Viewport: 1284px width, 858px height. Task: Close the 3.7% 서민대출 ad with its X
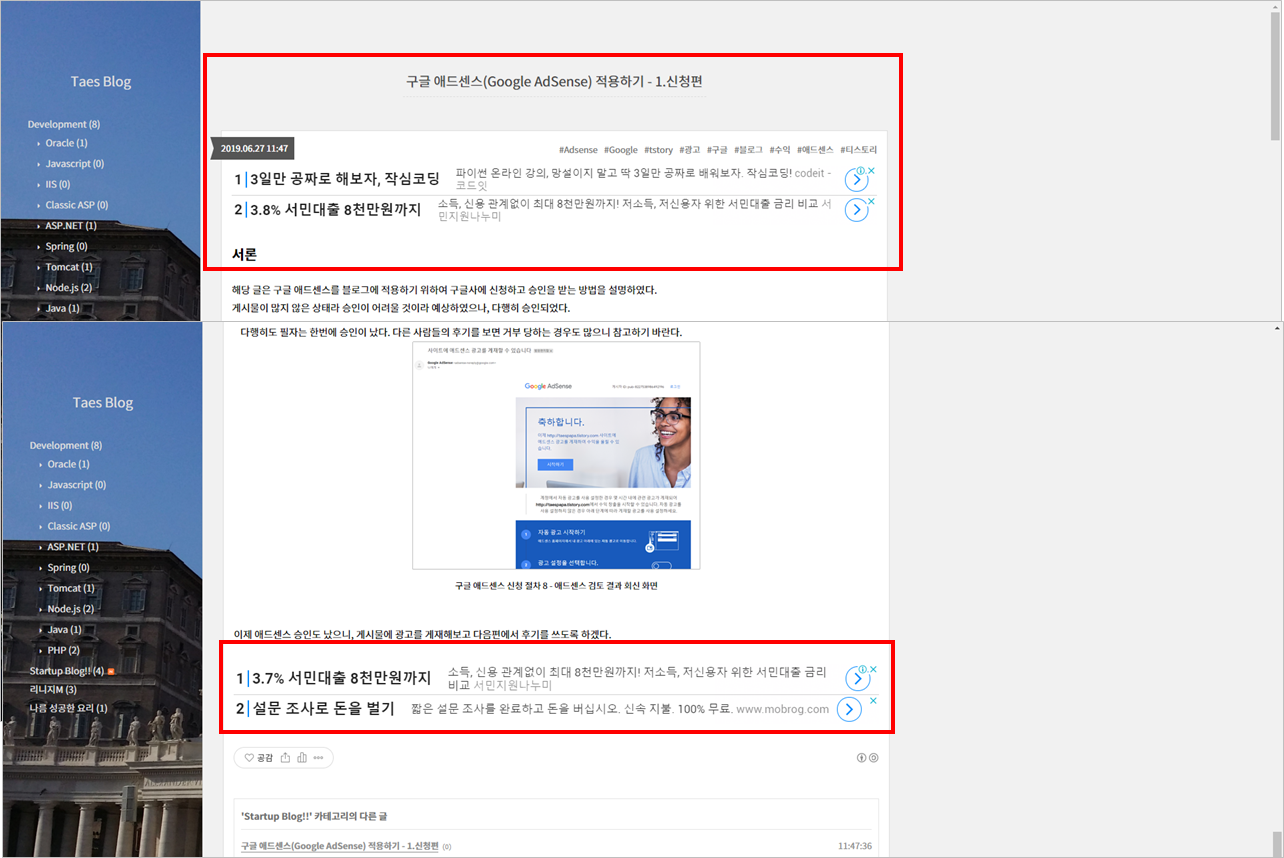coord(873,669)
